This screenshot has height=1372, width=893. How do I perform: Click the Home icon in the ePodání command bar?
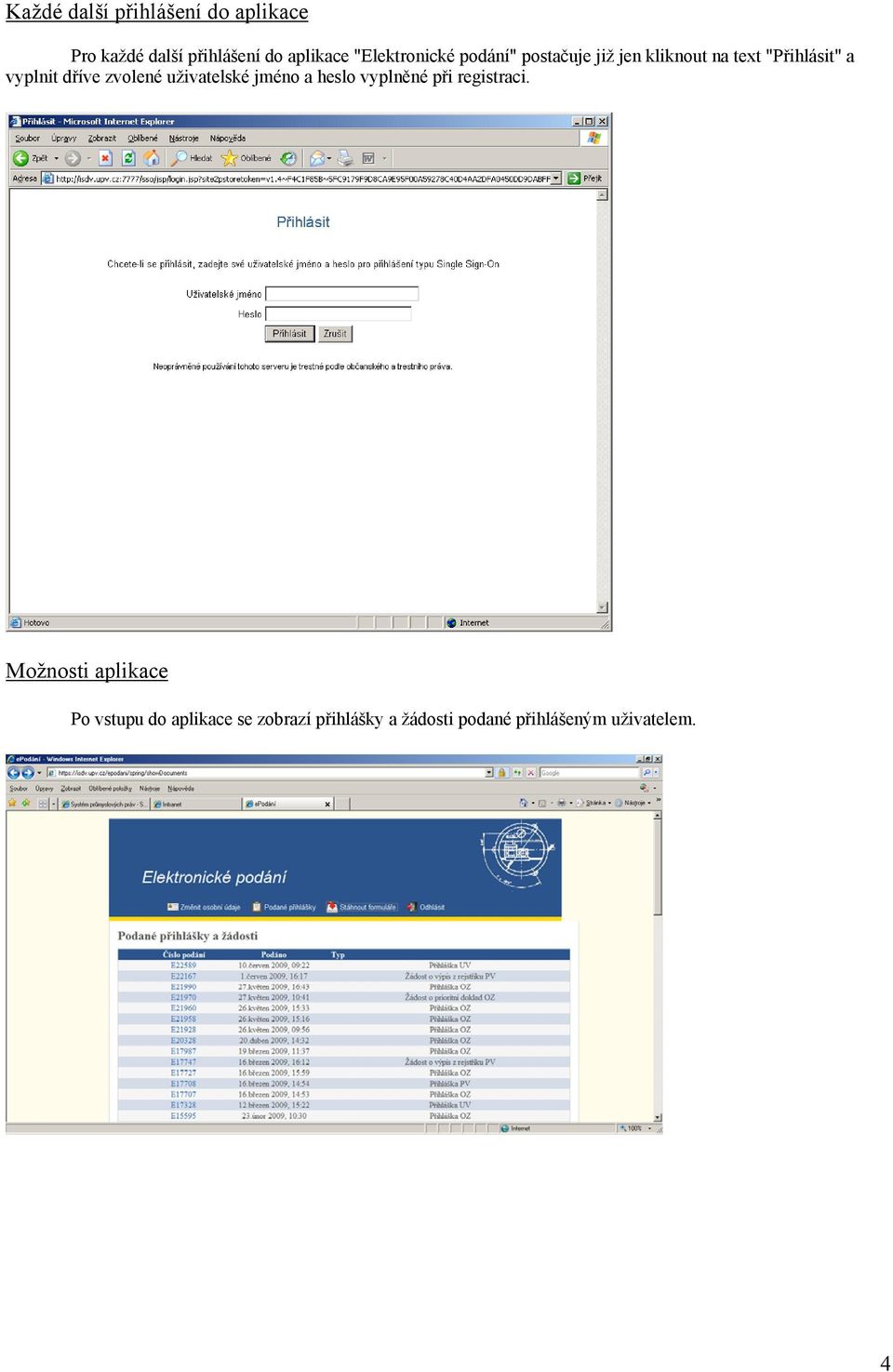pos(523,803)
